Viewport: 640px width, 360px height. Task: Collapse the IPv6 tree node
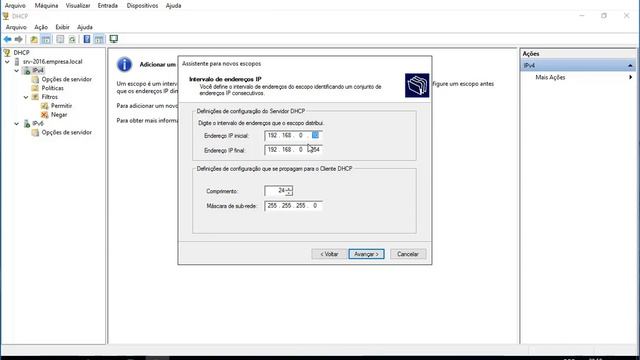pos(17,124)
